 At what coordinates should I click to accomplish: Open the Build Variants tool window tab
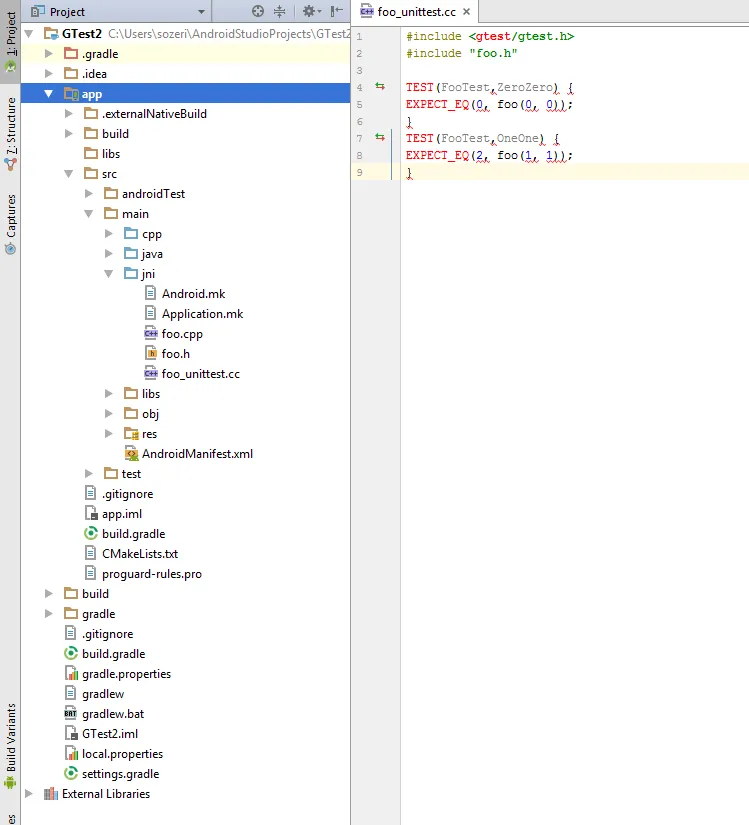pos(11,746)
